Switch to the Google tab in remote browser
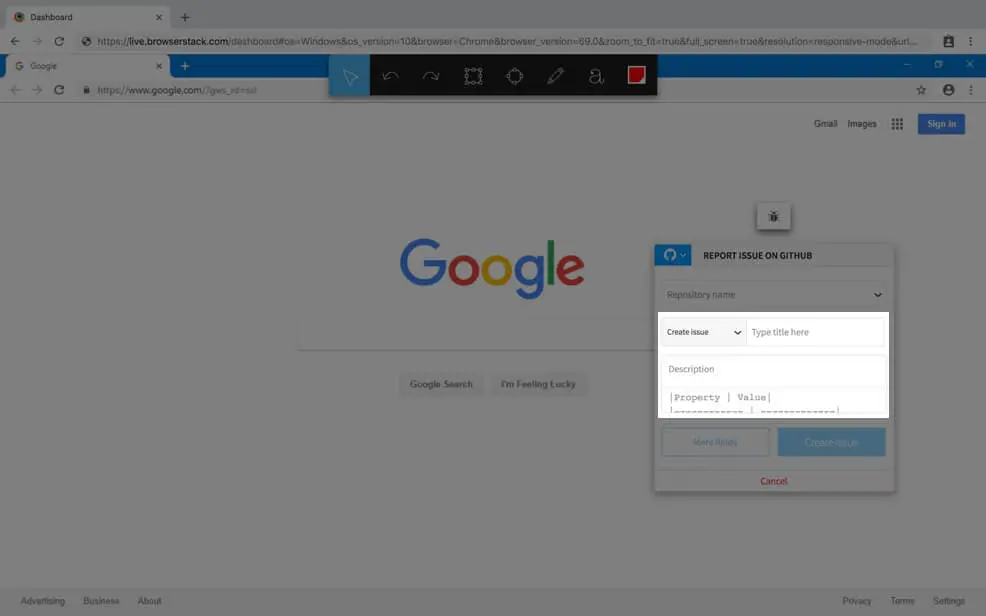 [x=88, y=66]
